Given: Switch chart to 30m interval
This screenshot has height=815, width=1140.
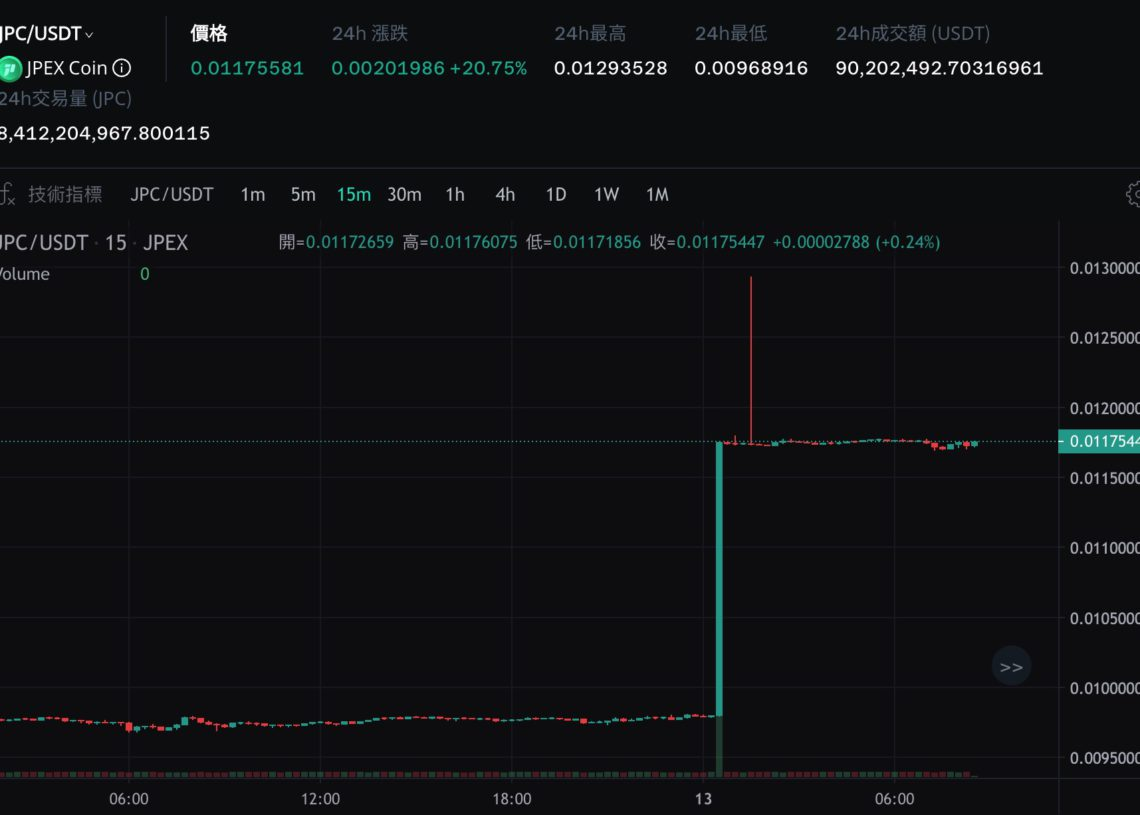Looking at the screenshot, I should (x=404, y=195).
